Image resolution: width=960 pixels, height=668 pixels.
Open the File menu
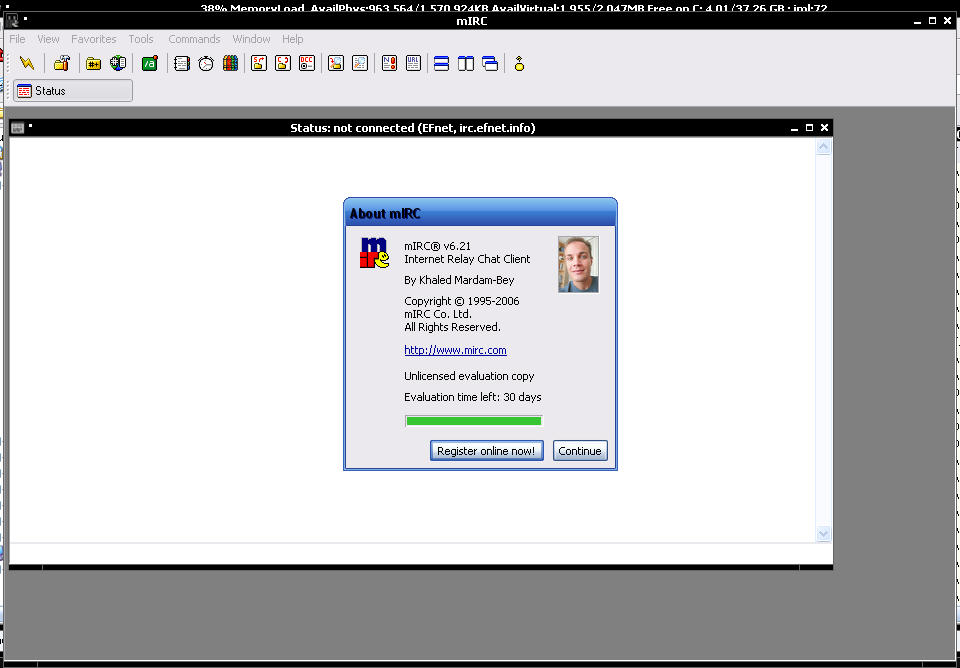pos(17,39)
